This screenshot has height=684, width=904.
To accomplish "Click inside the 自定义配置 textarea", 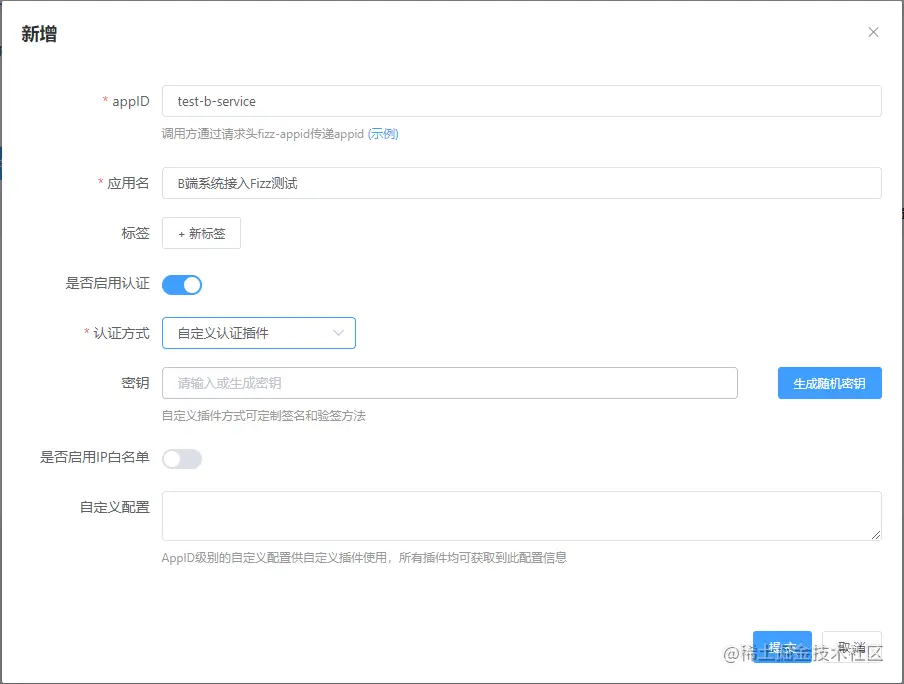I will click(520, 515).
